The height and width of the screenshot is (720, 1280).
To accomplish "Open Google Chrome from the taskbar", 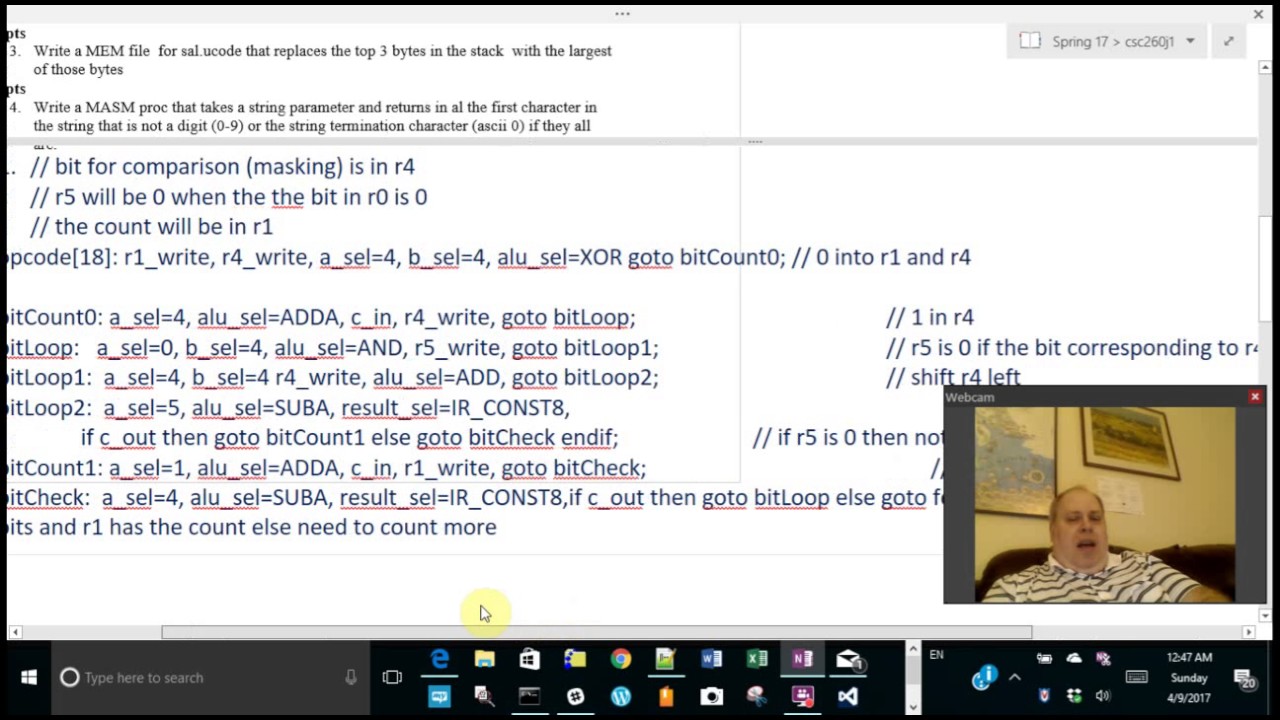I will point(621,659).
